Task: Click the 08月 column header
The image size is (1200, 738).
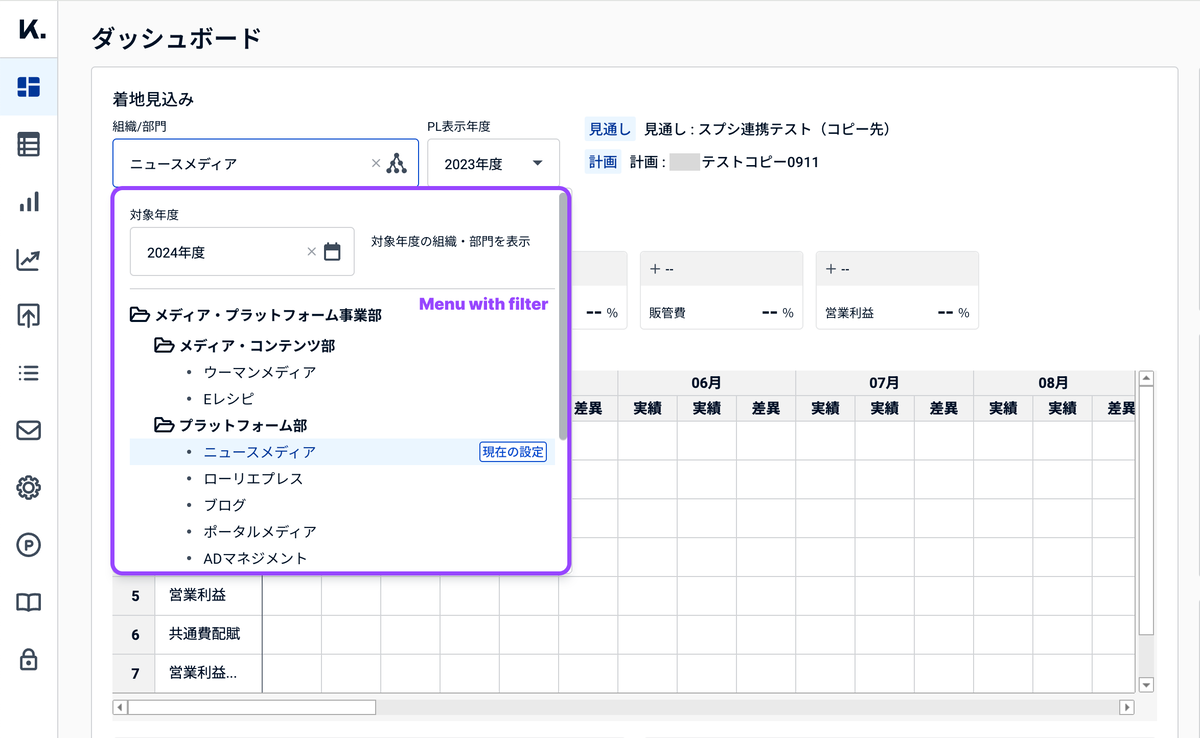Action: tap(1053, 383)
